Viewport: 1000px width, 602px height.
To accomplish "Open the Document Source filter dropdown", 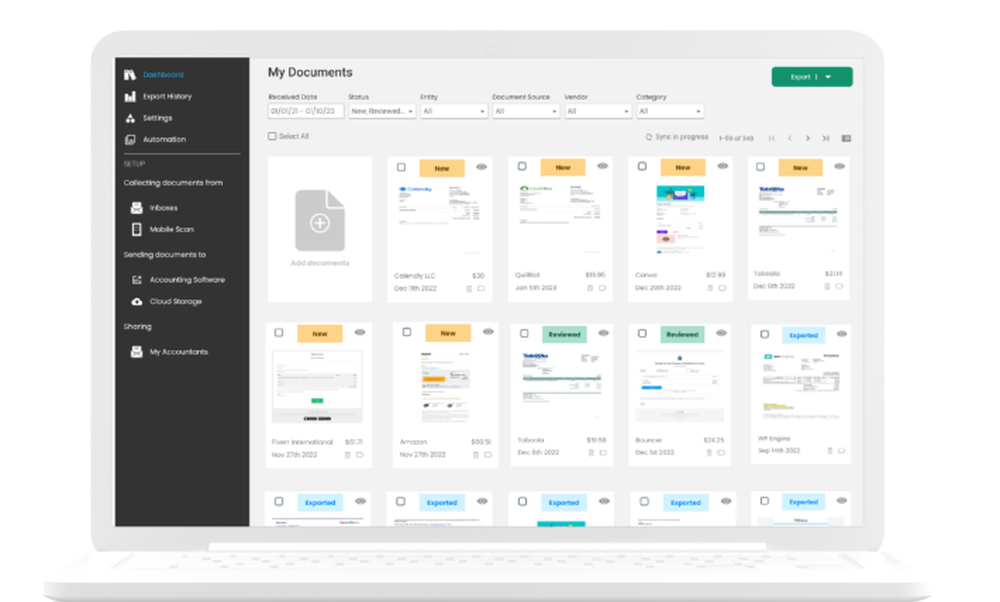I will click(x=526, y=111).
